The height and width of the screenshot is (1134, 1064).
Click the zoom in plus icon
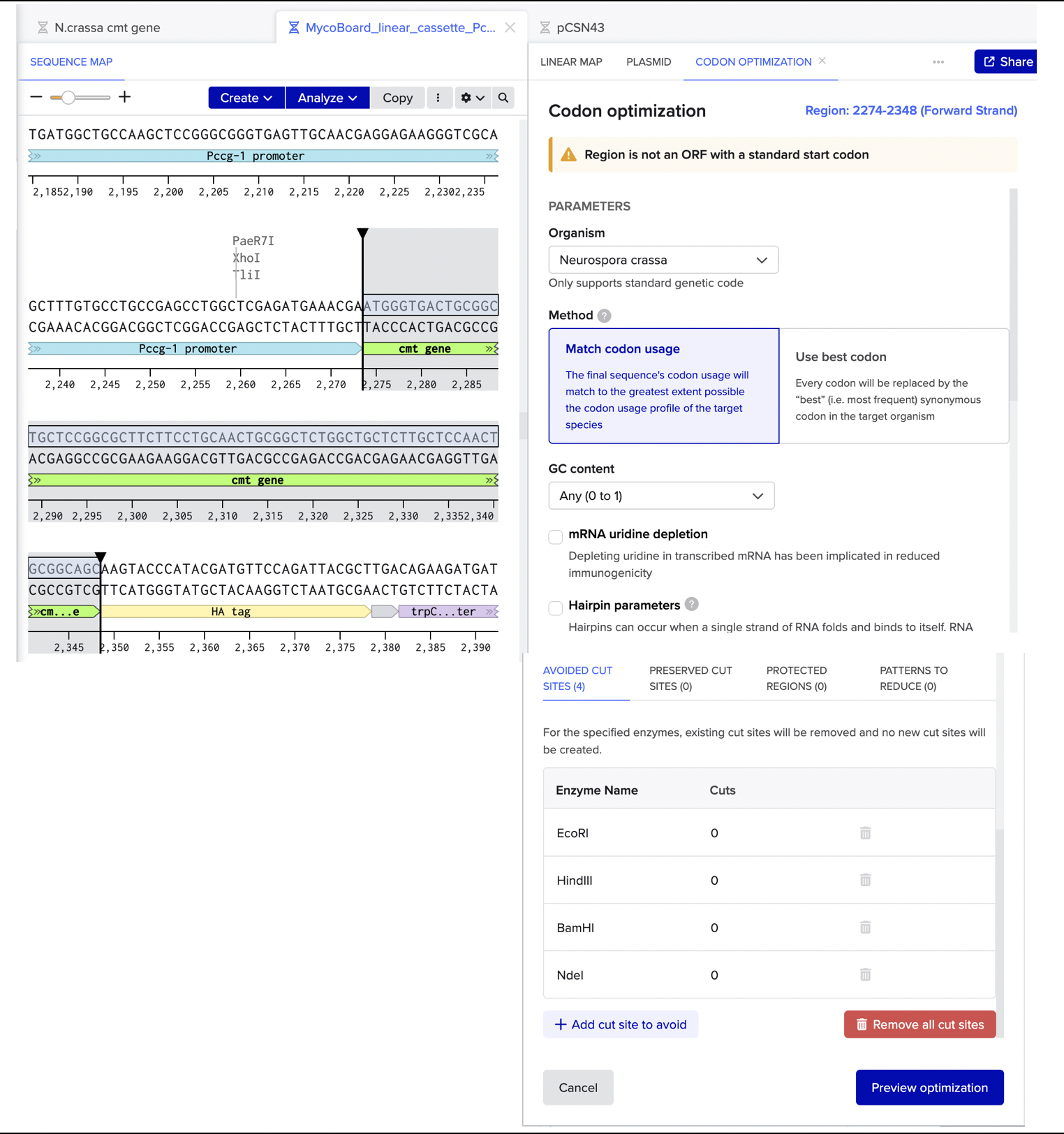tap(124, 97)
